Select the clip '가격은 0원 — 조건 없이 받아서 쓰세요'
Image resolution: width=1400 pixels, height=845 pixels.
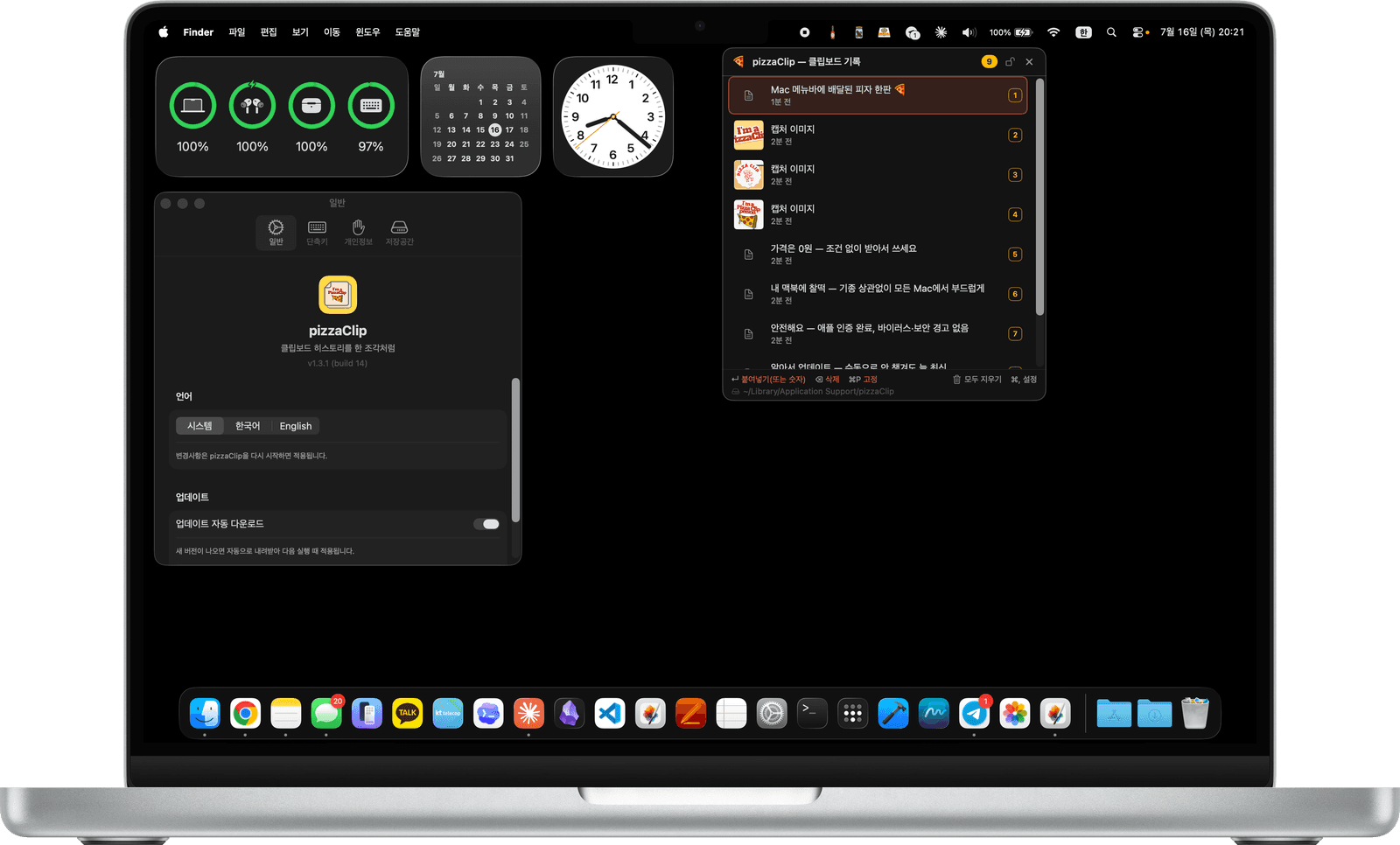[878, 255]
